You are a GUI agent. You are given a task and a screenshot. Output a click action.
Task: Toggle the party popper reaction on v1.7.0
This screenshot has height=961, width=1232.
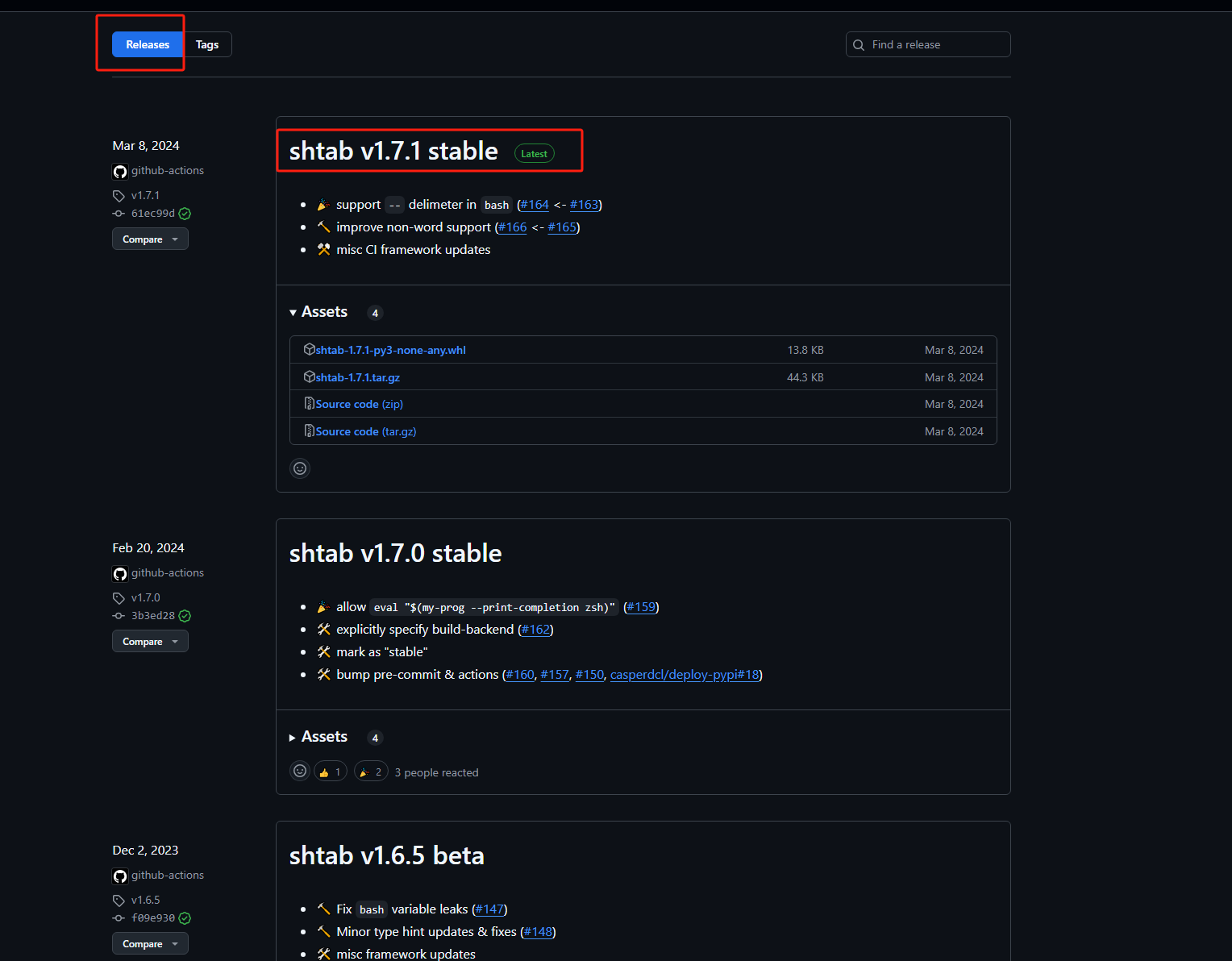coord(371,772)
